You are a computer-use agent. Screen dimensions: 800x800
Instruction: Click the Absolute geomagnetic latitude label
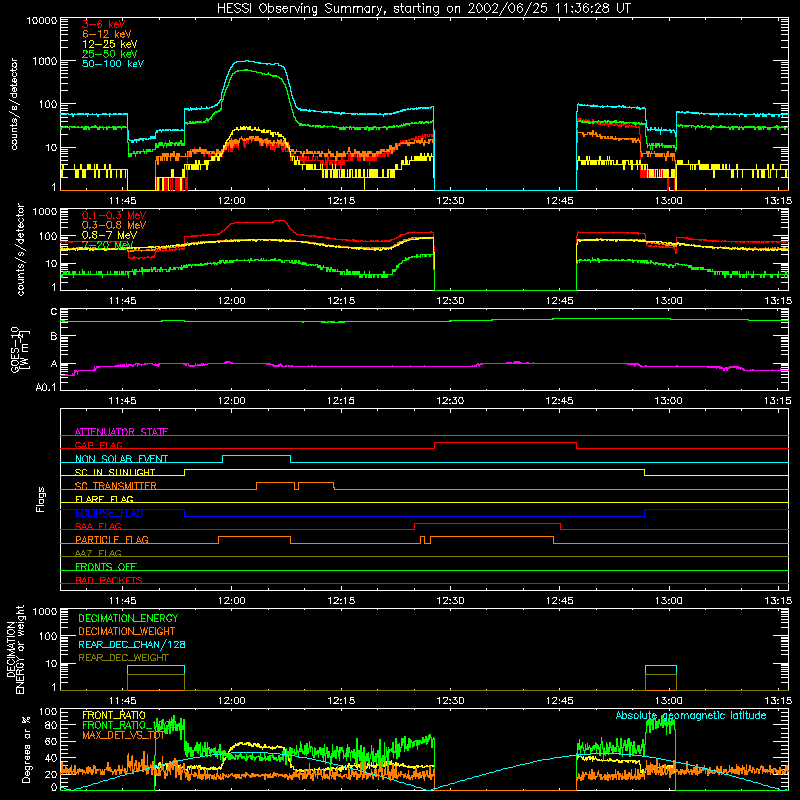[691, 715]
